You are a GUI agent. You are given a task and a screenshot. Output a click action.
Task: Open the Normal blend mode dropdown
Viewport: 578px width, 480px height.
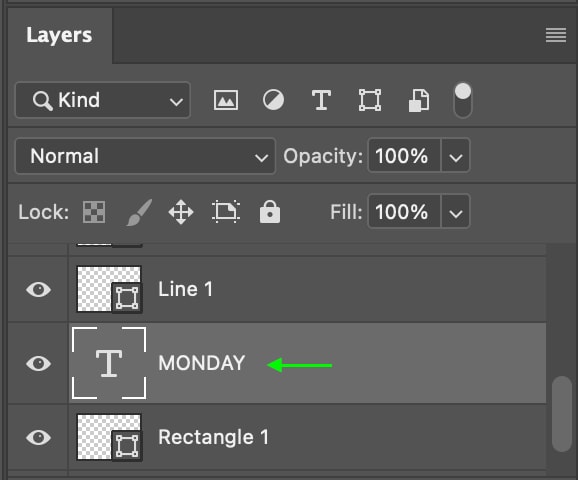[145, 156]
